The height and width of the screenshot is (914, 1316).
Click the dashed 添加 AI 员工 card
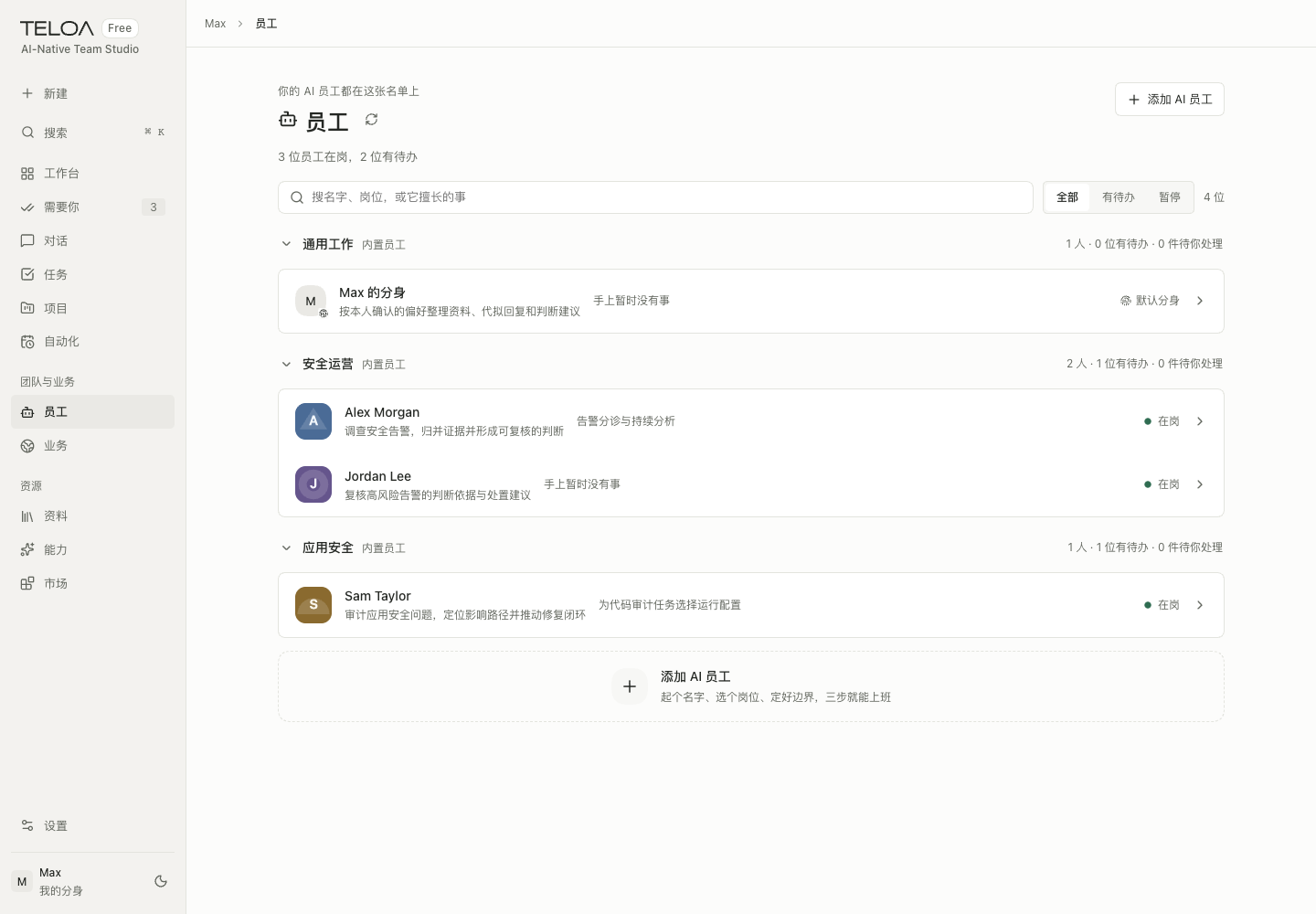751,686
